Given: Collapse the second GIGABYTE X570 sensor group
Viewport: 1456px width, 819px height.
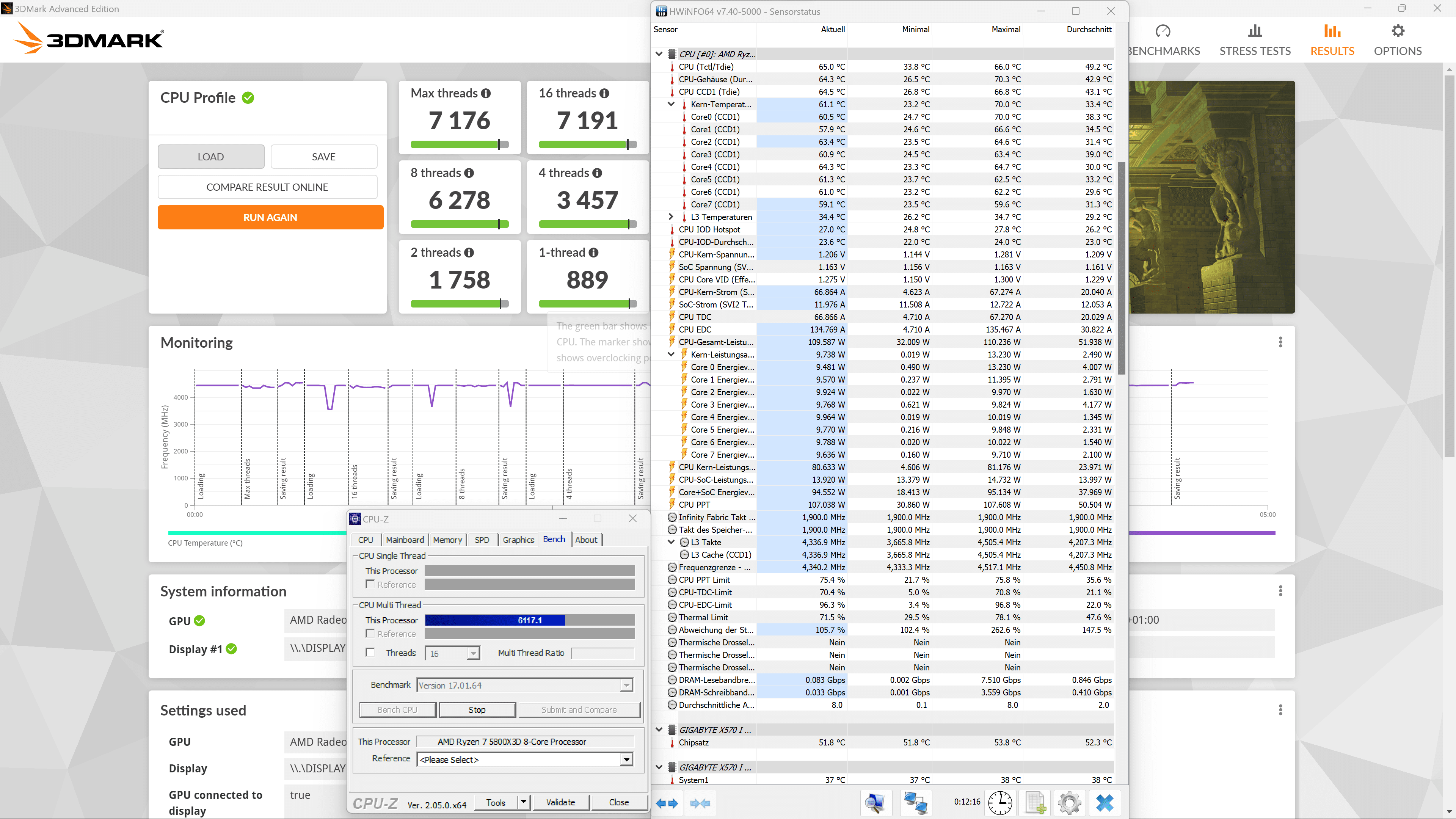Looking at the screenshot, I should tap(659, 767).
